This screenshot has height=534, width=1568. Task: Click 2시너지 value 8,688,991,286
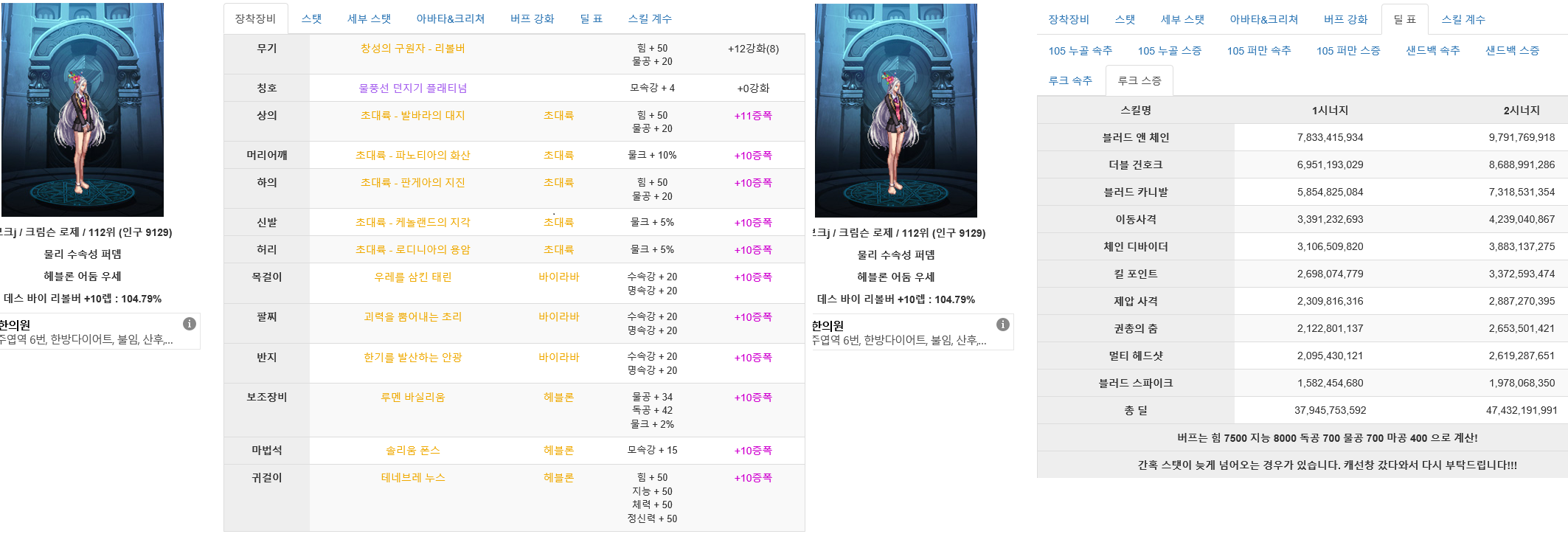[1522, 164]
